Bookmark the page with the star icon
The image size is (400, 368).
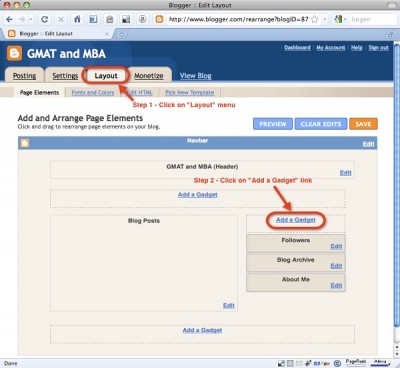click(x=314, y=19)
